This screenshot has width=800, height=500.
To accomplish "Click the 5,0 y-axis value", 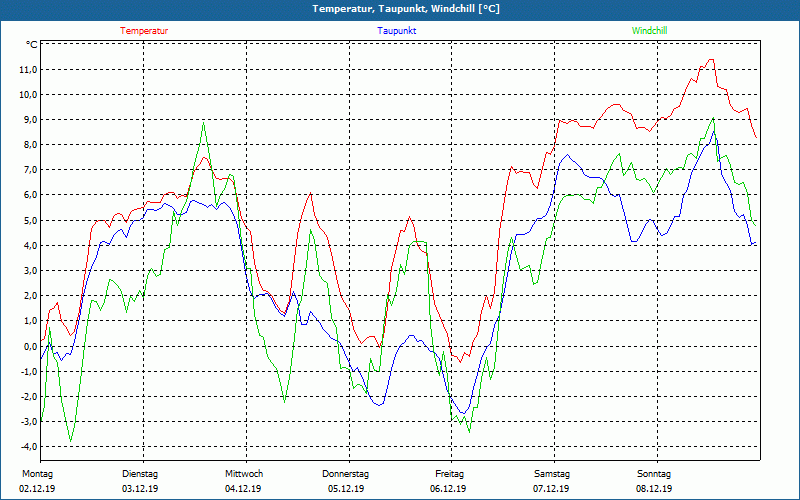I will click(29, 220).
